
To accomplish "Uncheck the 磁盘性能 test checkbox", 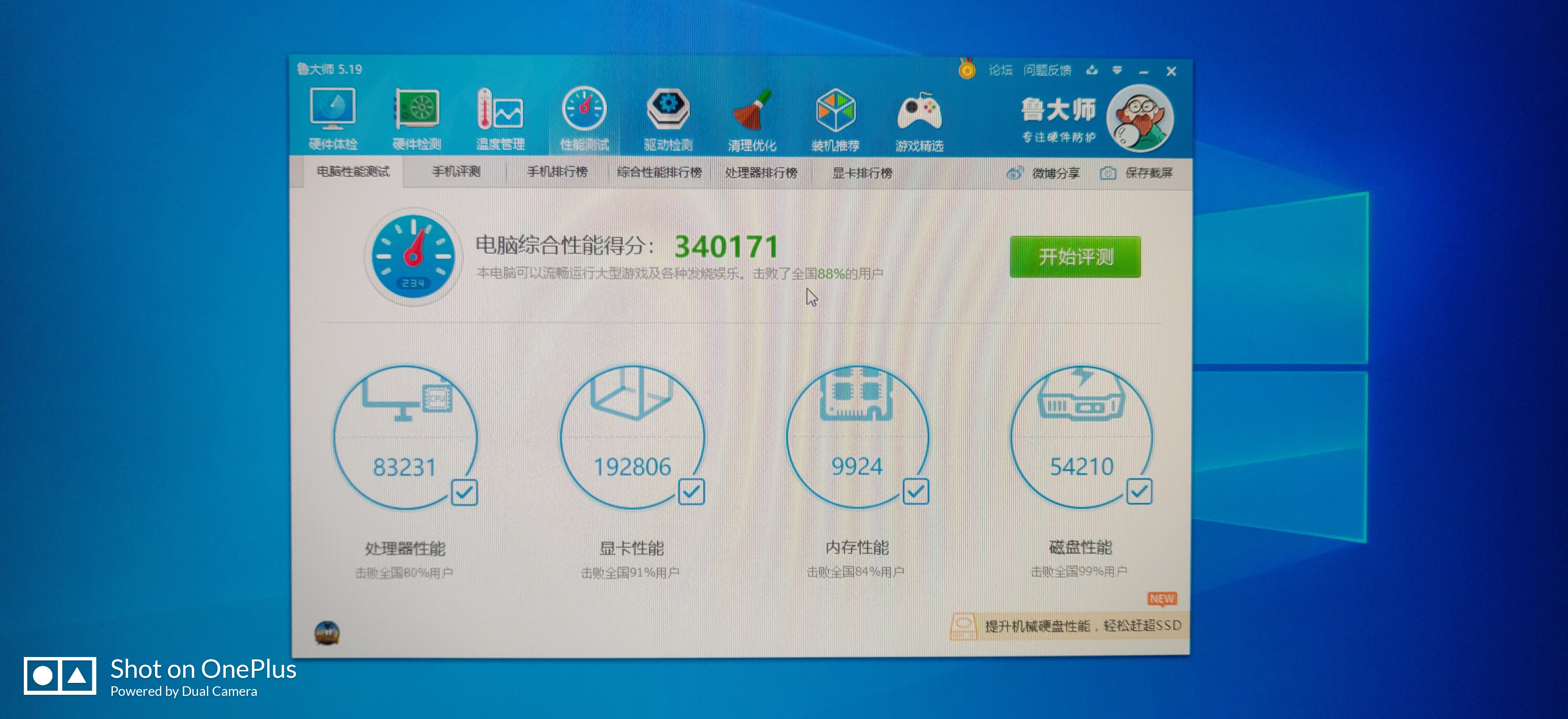I will (1139, 491).
